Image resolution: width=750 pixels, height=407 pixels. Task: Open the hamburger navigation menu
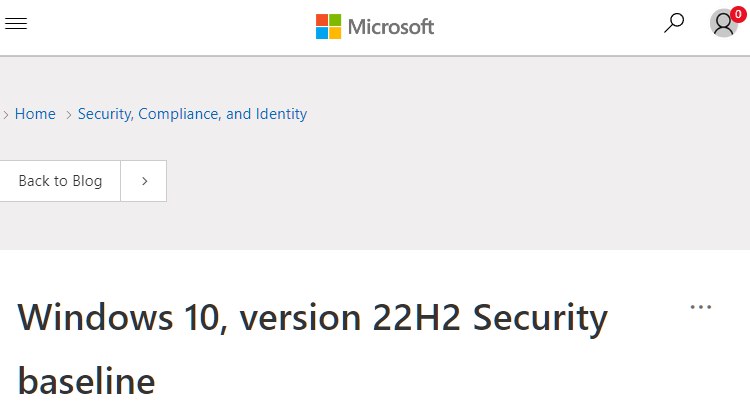point(16,23)
